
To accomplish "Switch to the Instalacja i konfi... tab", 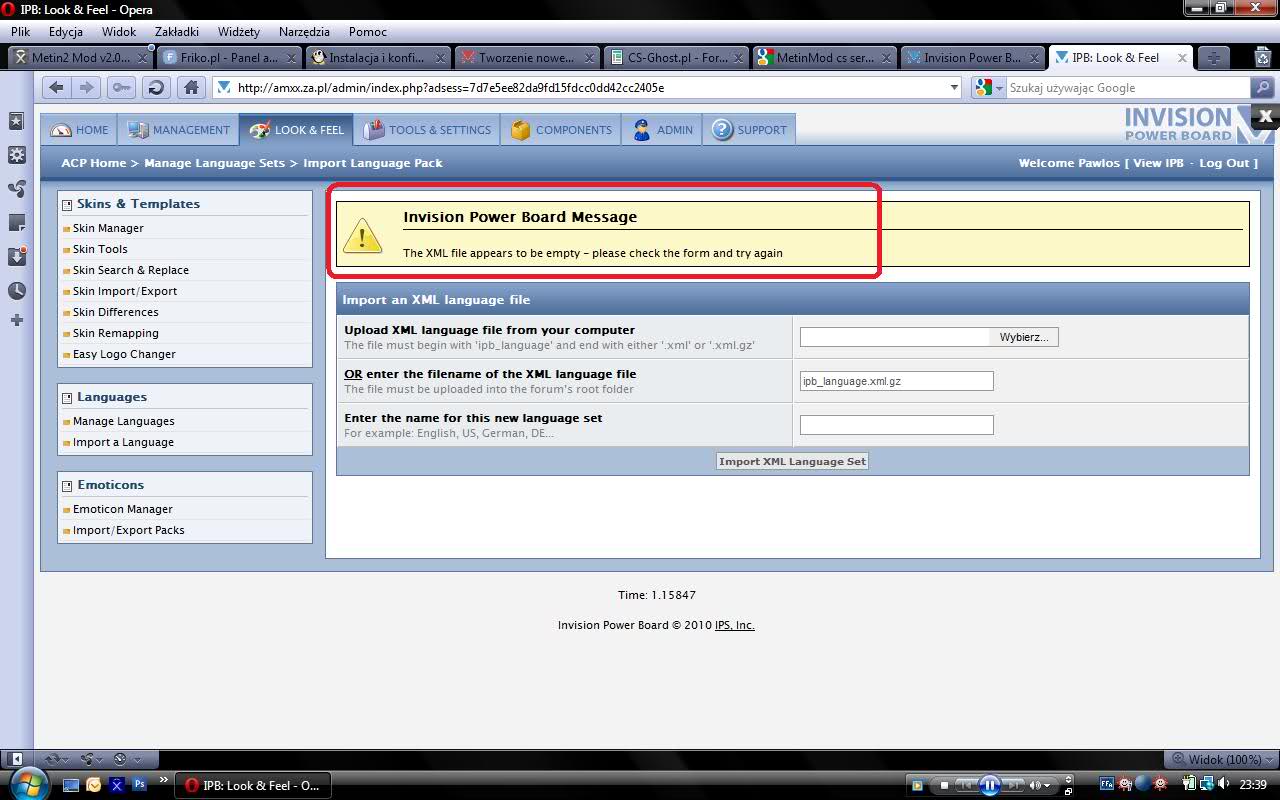I will [x=377, y=58].
